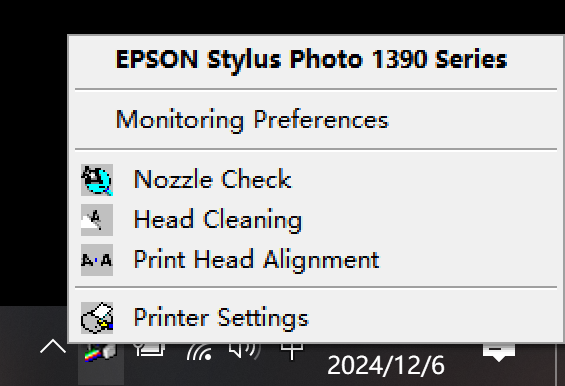
Task: Click the 2024/12/6 taskbar date
Action: click(x=386, y=365)
